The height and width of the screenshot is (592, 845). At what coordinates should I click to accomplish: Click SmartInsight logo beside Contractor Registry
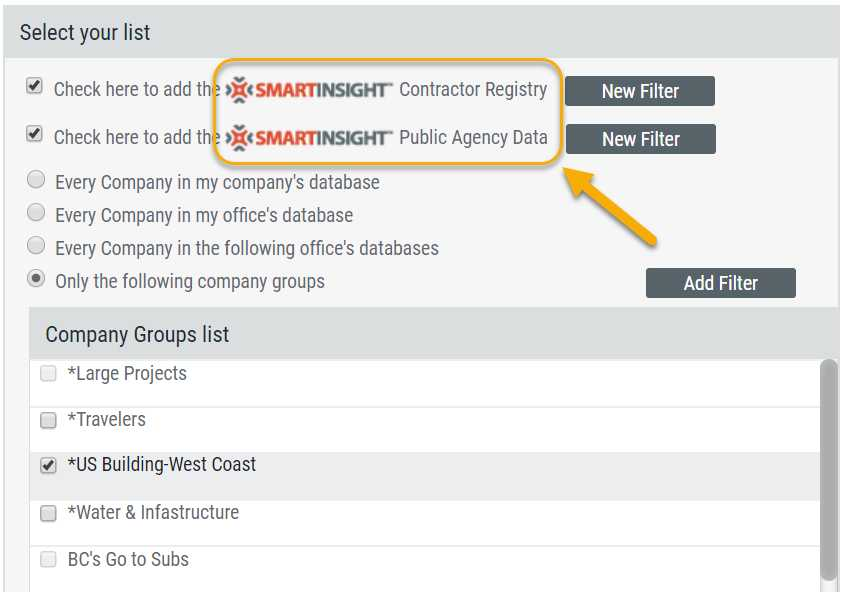[309, 89]
